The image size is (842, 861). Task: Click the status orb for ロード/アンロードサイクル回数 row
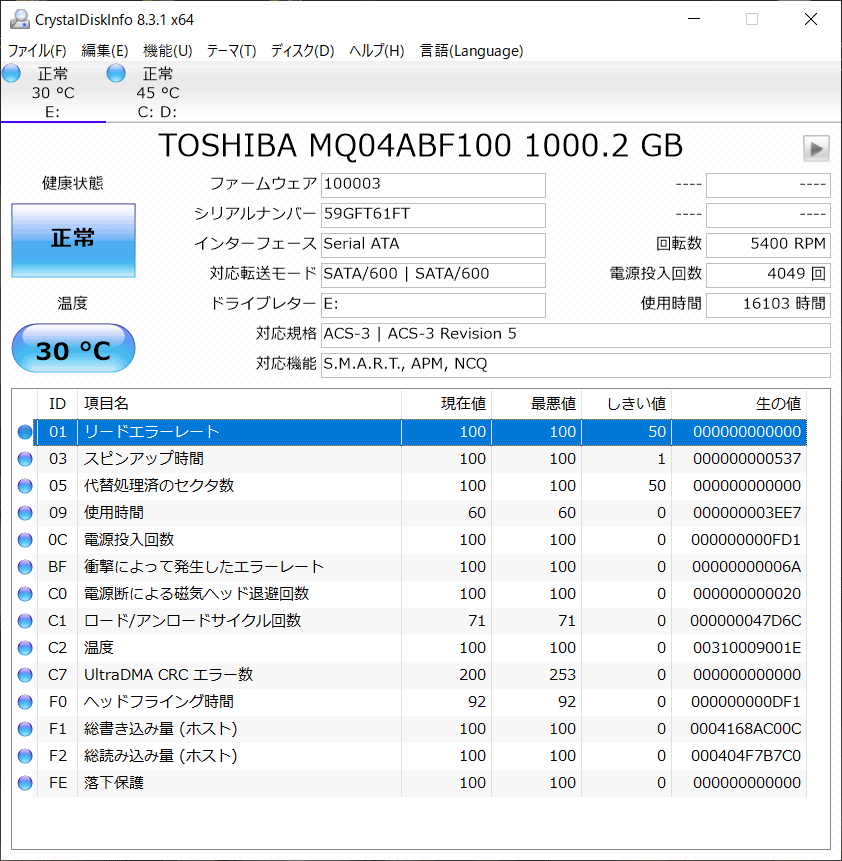point(25,620)
